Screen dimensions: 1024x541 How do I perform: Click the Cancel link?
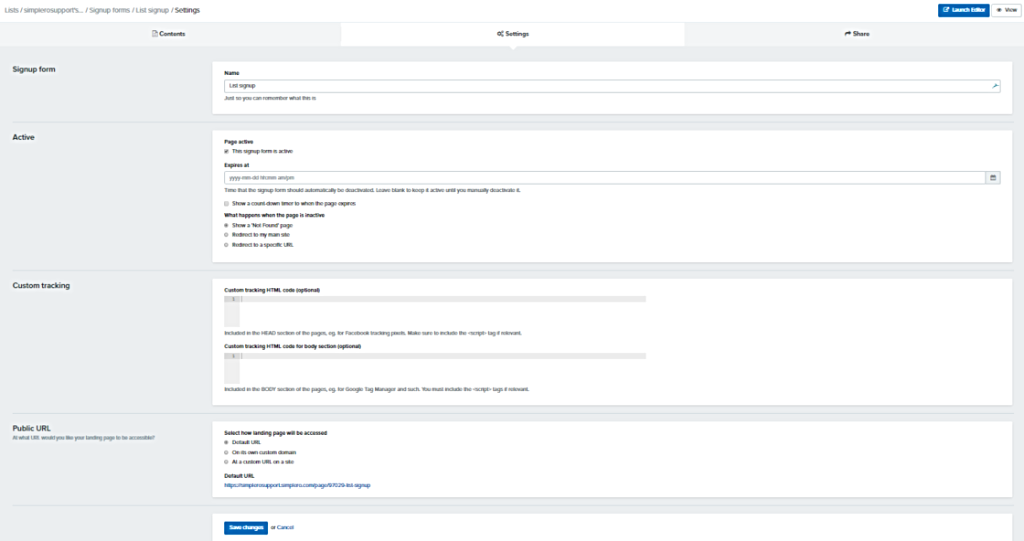285,527
